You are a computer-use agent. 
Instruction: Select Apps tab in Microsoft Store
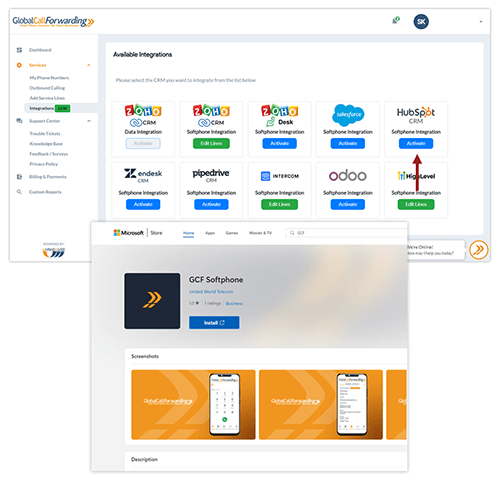pyautogui.click(x=210, y=233)
